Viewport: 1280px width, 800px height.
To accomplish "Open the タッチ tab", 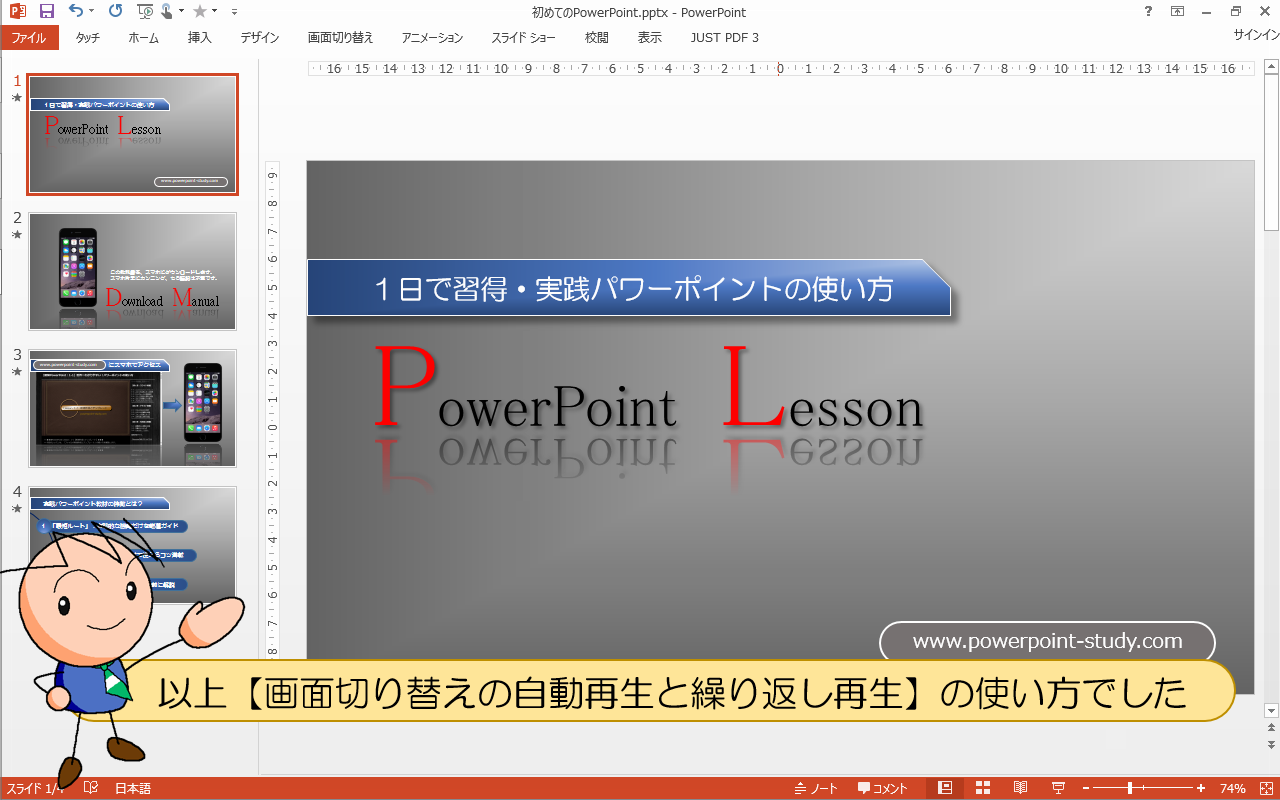I will 88,38.
